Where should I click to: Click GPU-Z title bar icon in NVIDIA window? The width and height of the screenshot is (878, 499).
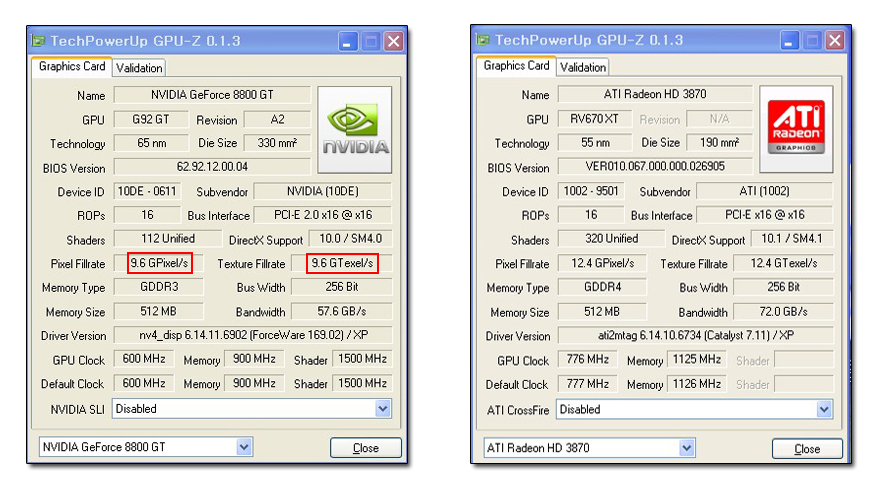pyautogui.click(x=38, y=41)
